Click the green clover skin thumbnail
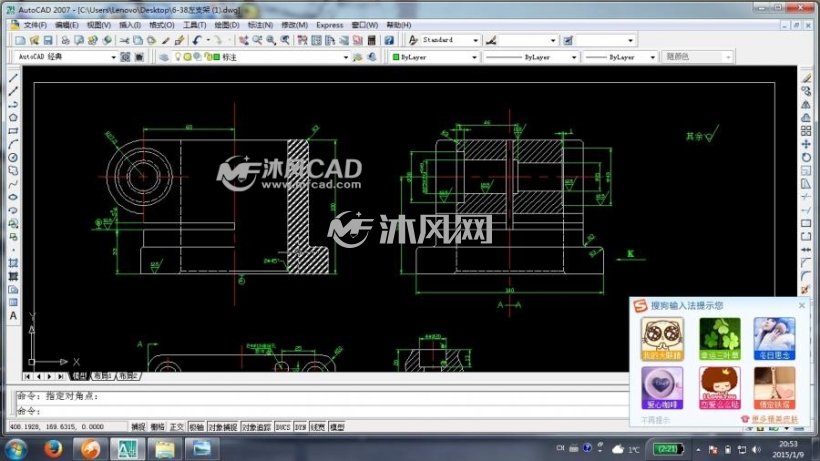Viewport: 820px width, 461px height. coord(720,339)
